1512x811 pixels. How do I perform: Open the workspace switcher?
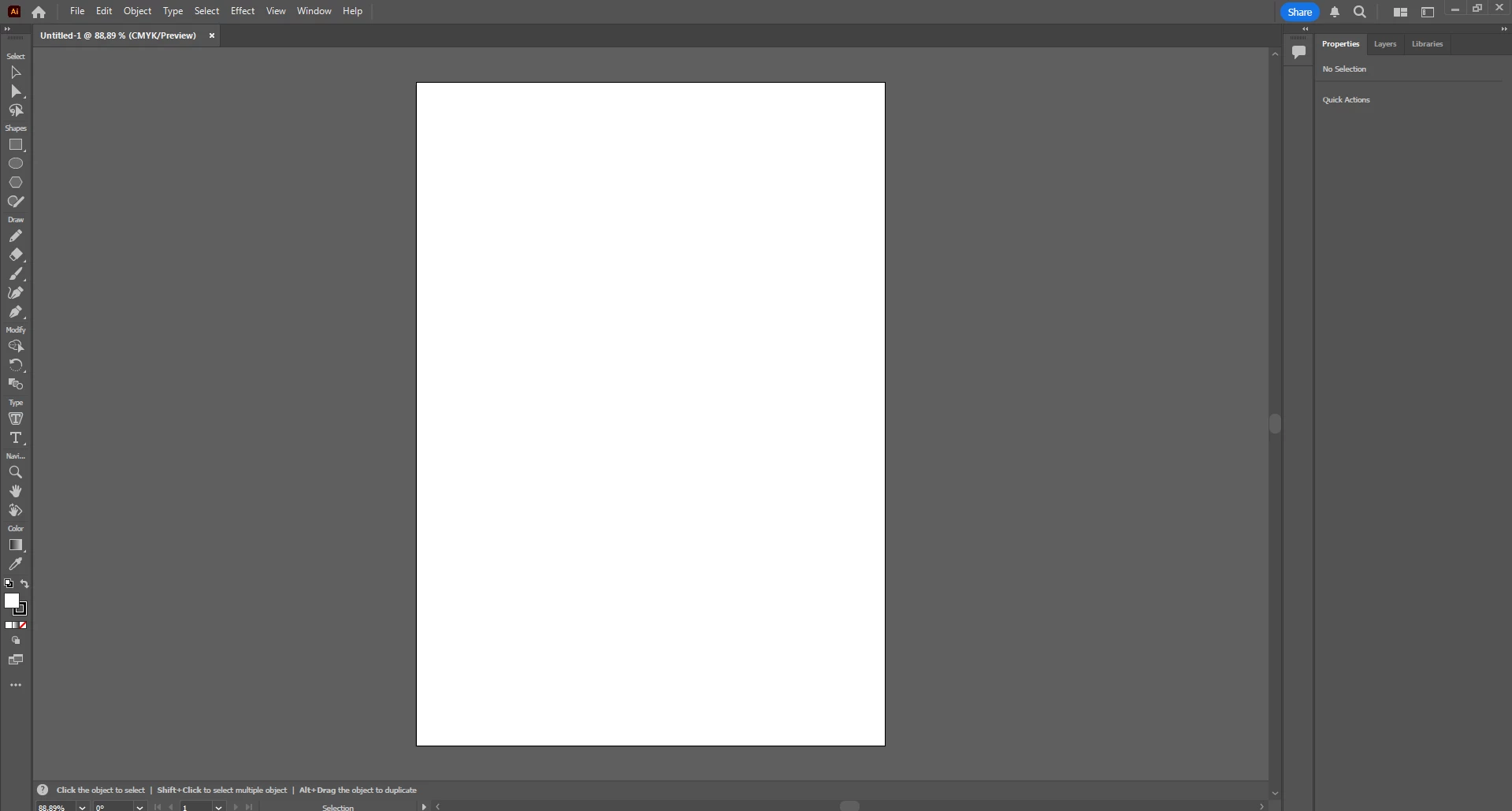tap(1428, 12)
